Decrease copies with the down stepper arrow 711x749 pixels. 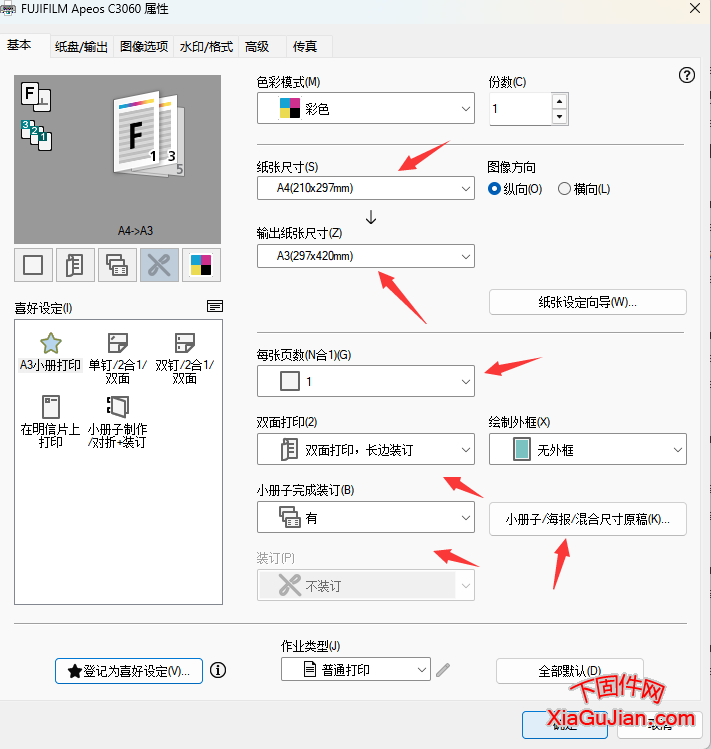coord(560,117)
